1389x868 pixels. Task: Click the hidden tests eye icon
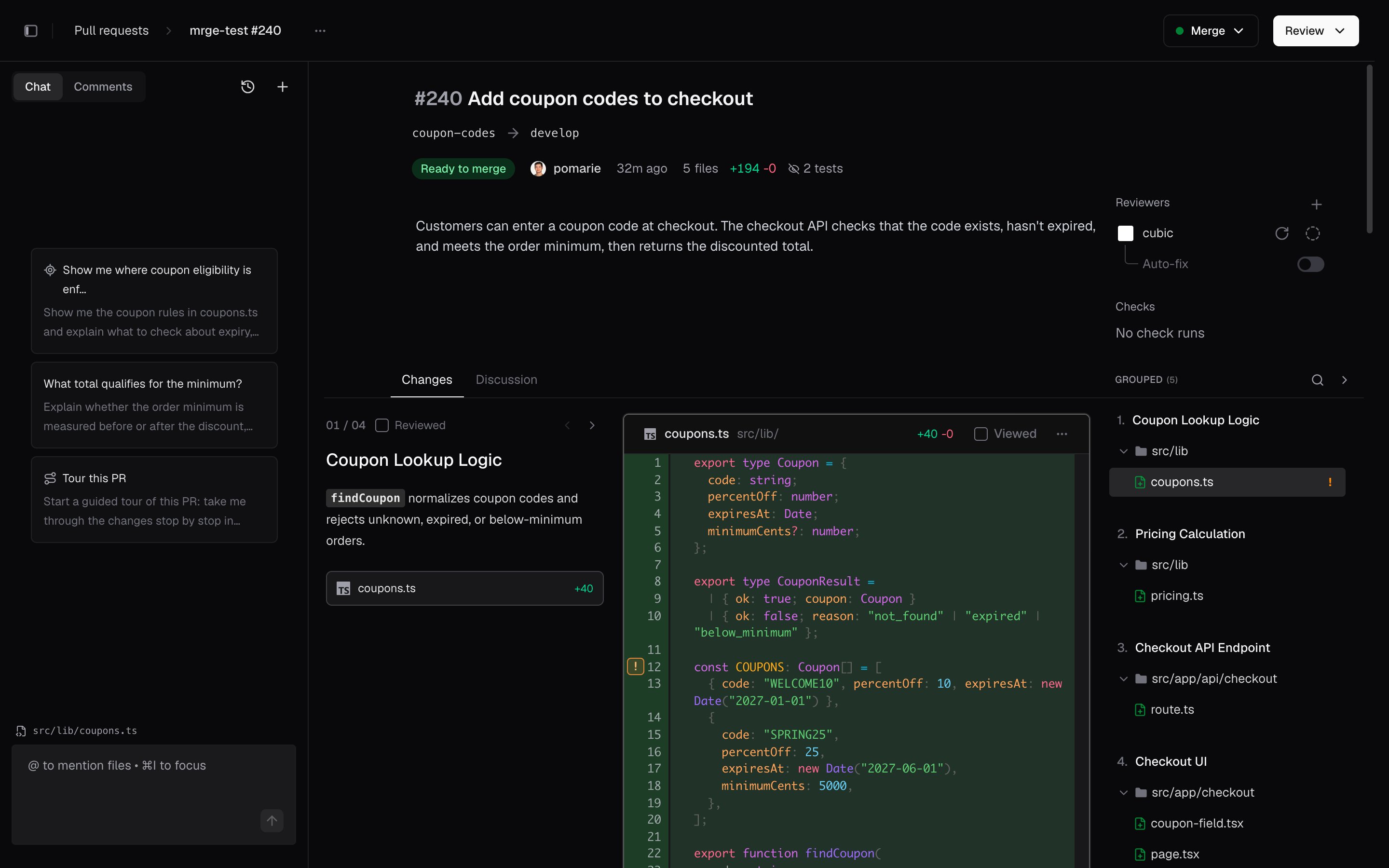pos(794,169)
